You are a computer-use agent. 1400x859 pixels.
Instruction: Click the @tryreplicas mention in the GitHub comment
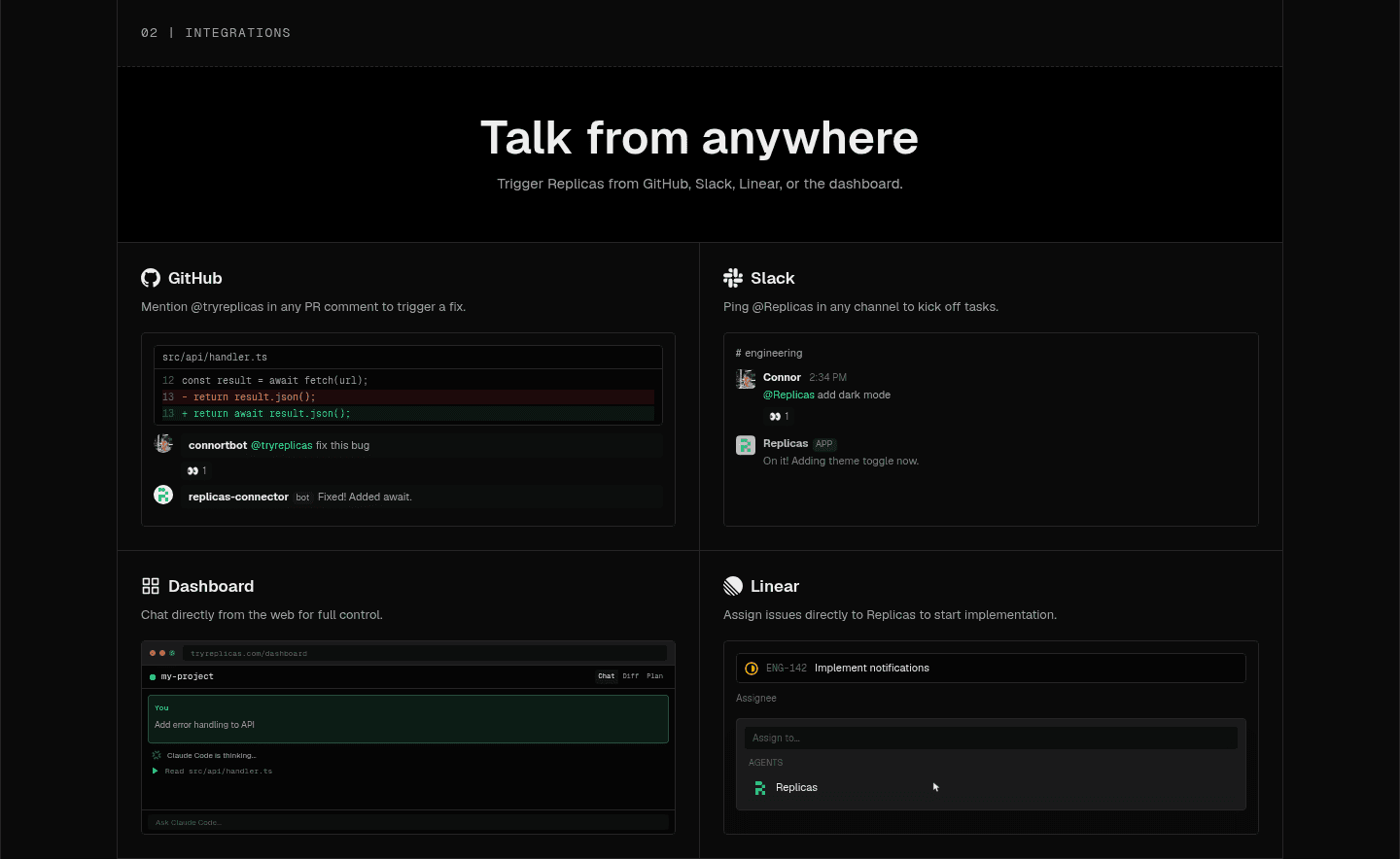[282, 445]
